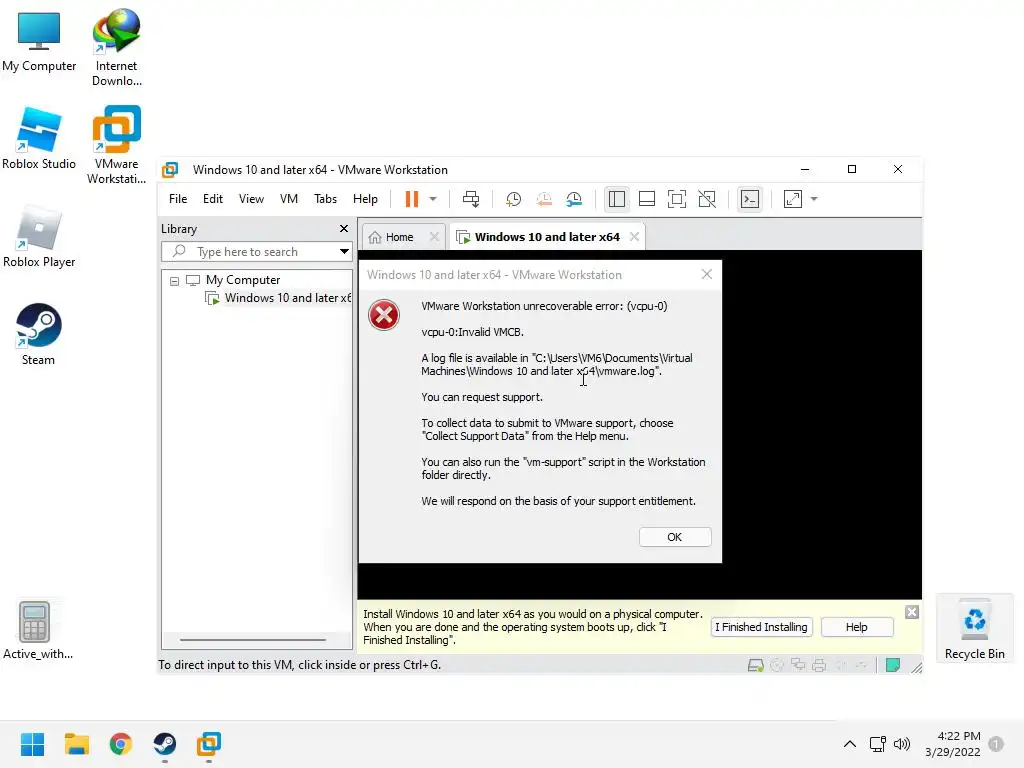Open the Edit menu
The width and height of the screenshot is (1024, 768).
[x=213, y=199]
